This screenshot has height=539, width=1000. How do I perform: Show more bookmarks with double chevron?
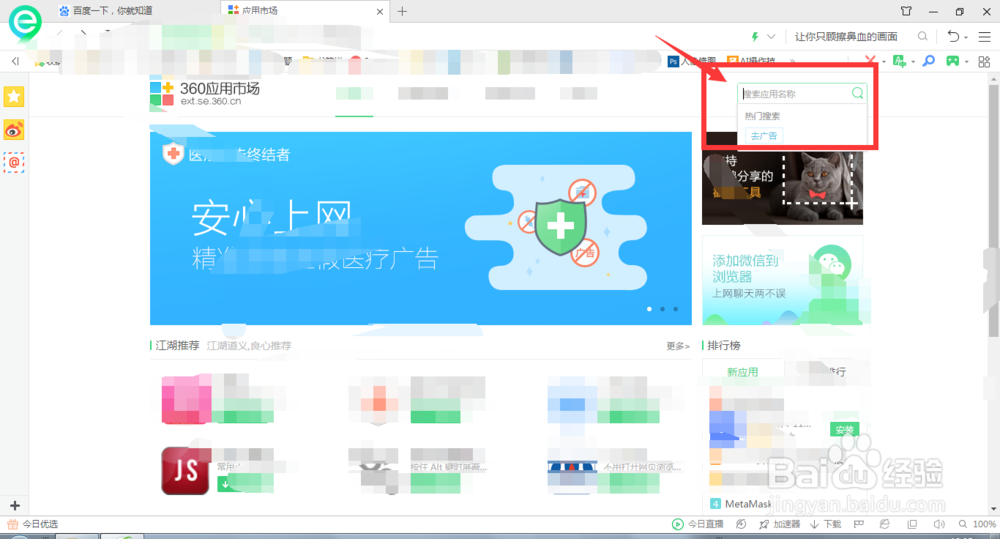pyautogui.click(x=793, y=61)
